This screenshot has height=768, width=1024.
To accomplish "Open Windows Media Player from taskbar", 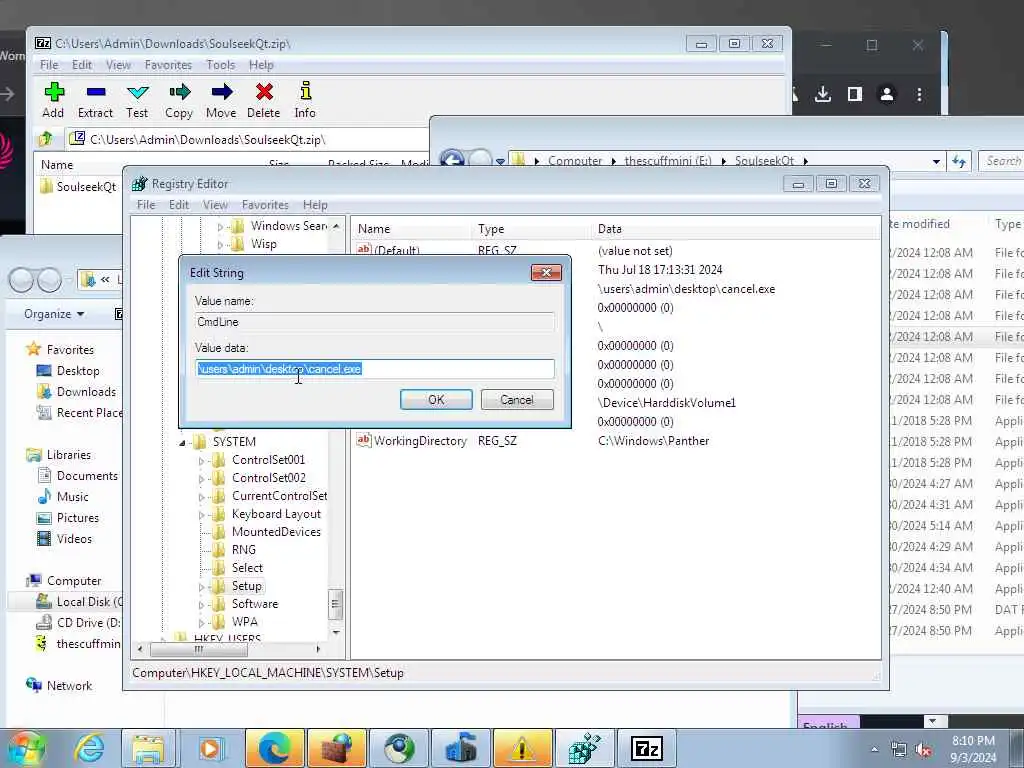I will (210, 748).
